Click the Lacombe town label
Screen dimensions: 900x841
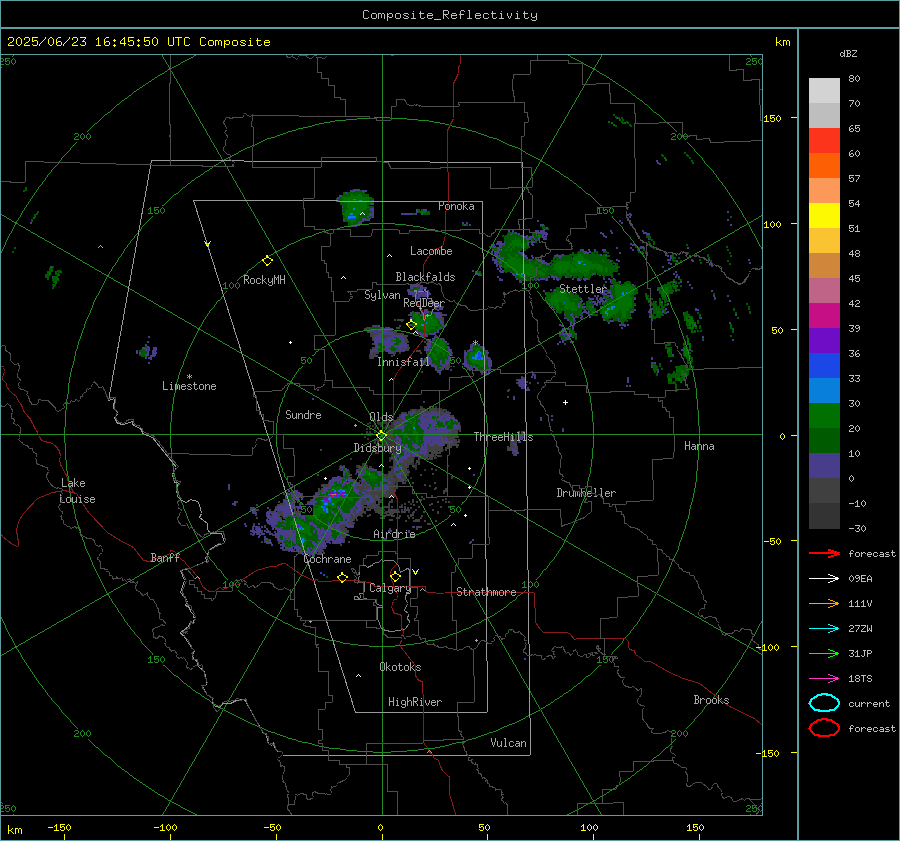431,251
